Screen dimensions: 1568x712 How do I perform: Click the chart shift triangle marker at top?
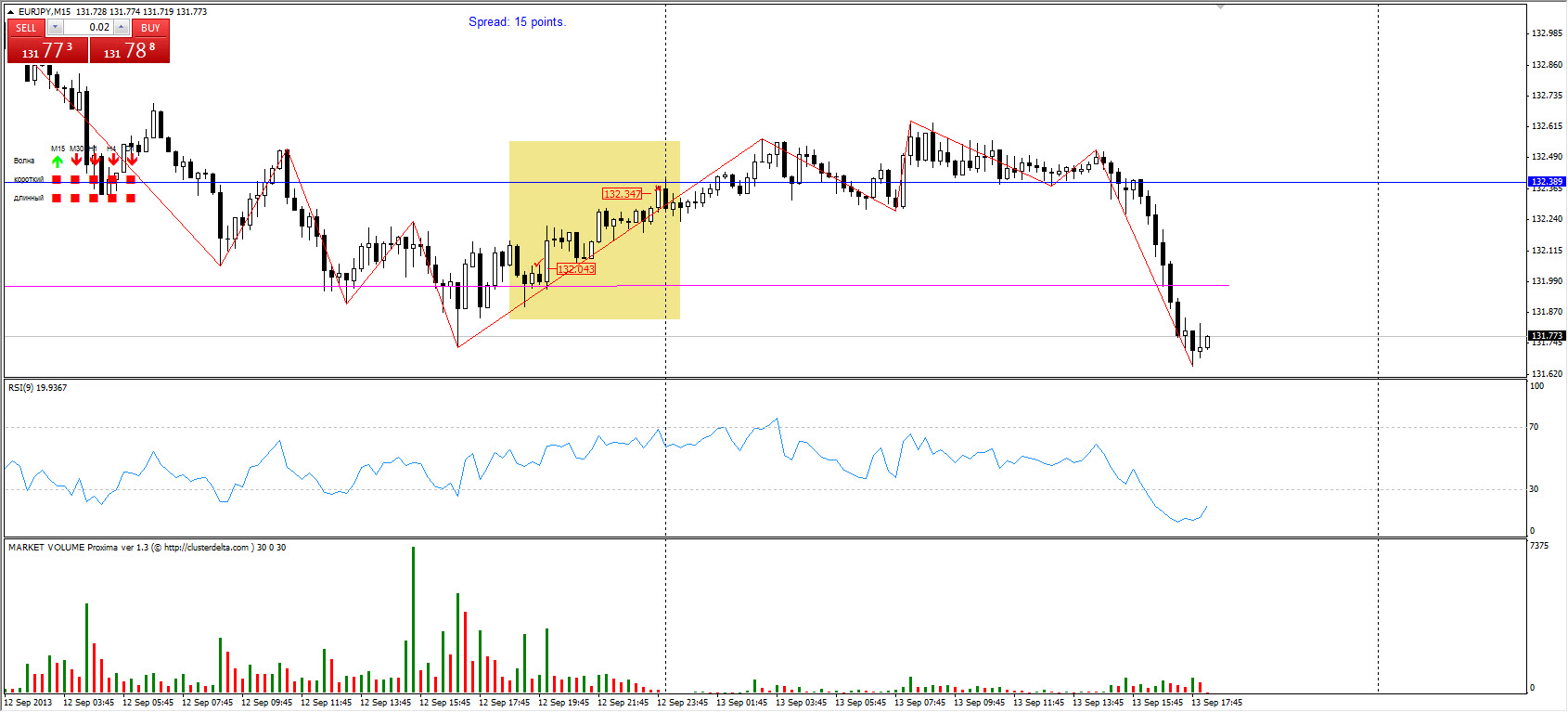[x=1221, y=6]
